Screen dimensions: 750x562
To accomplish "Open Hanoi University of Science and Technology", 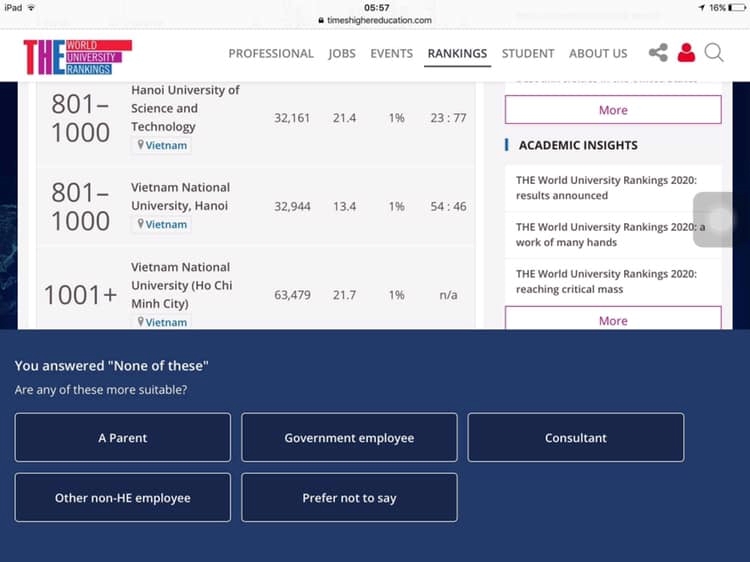I will (185, 108).
